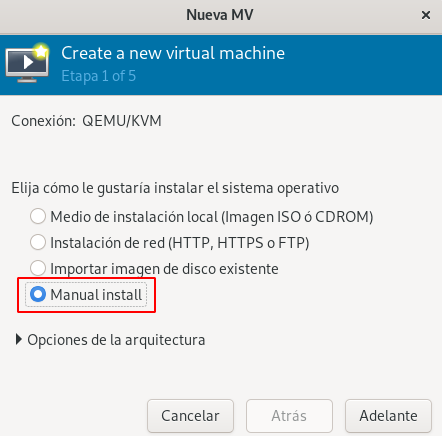Click the Opciones de la arquitectura label

pos(116,340)
